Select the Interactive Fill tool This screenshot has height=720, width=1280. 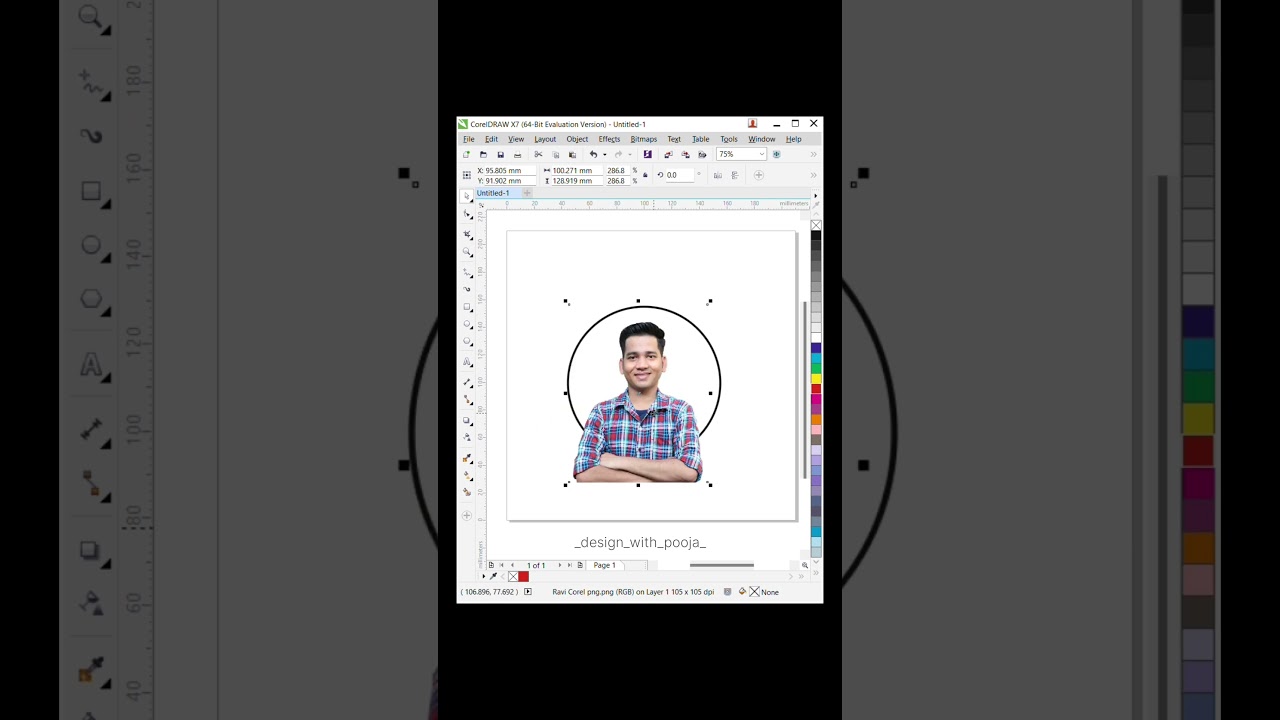click(467, 475)
